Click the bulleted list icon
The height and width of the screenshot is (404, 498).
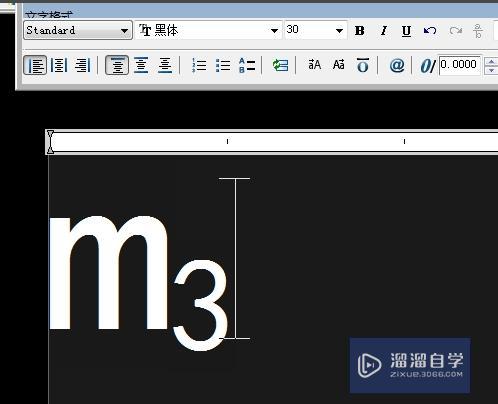click(x=223, y=65)
